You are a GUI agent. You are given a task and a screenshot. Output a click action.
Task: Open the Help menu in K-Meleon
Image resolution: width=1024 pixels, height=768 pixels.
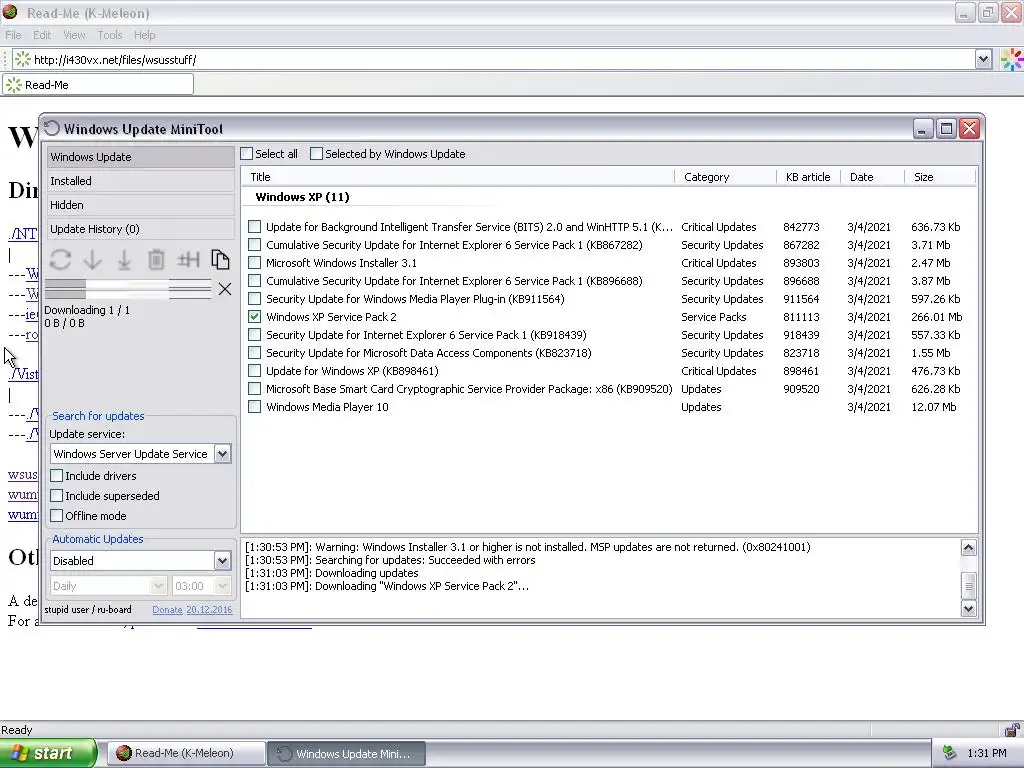click(x=144, y=35)
